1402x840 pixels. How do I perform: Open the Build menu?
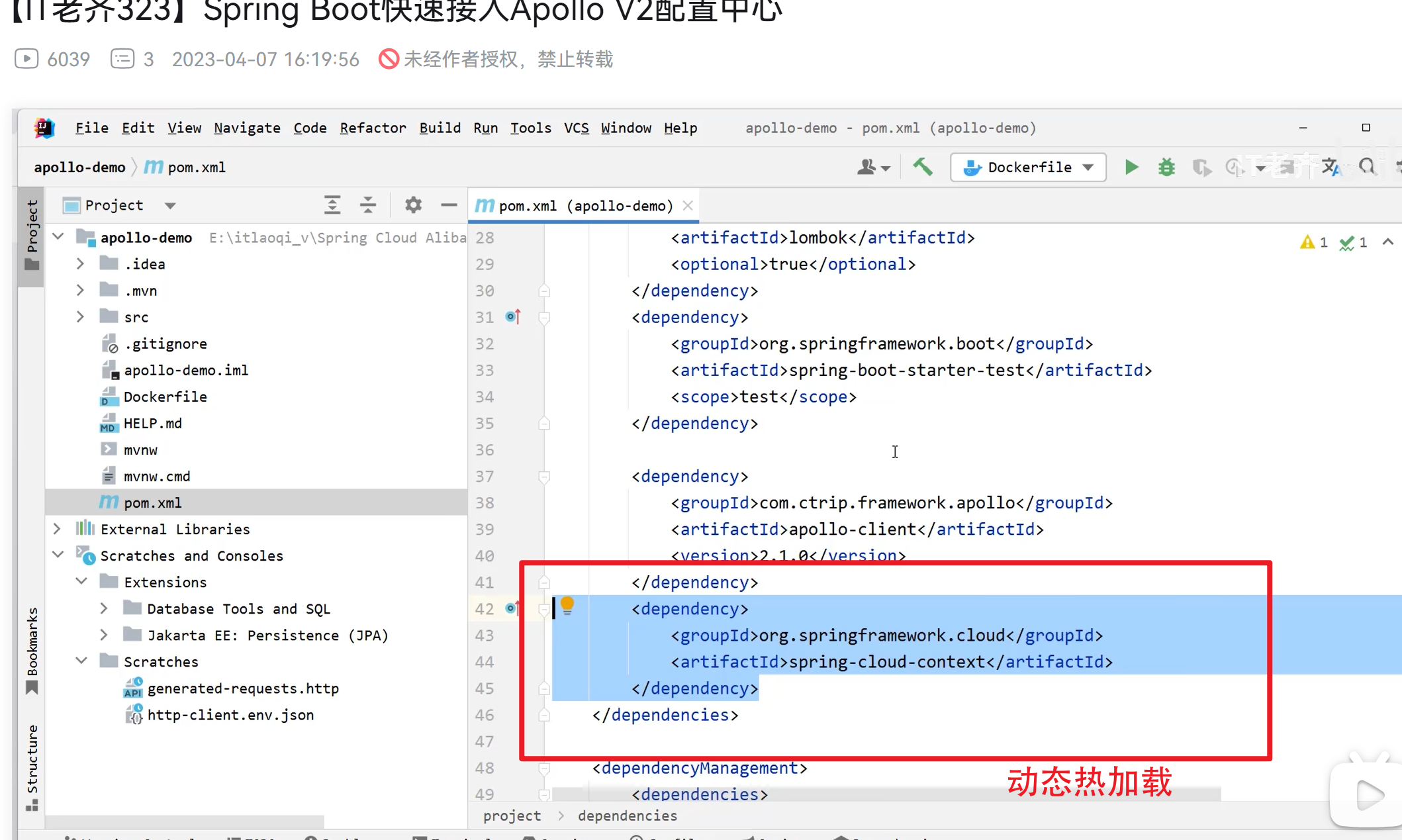pyautogui.click(x=440, y=128)
